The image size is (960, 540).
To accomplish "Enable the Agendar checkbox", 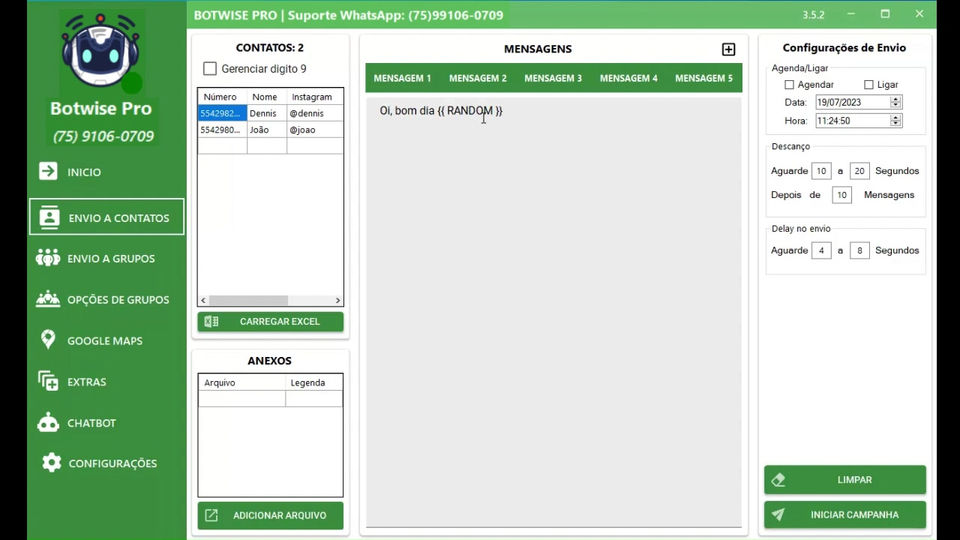I will coord(789,84).
